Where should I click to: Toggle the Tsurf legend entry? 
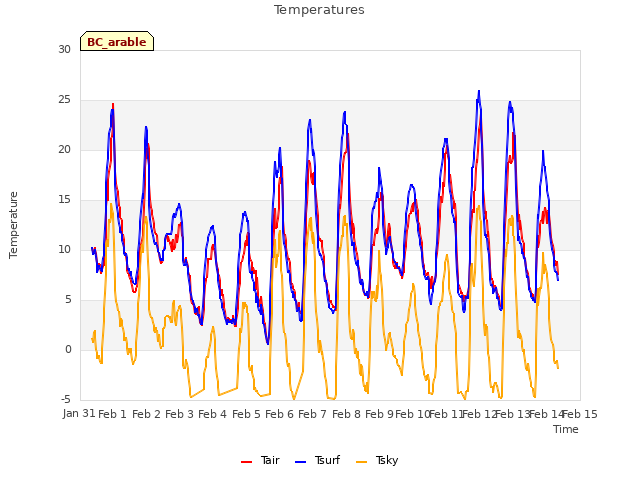pyautogui.click(x=318, y=460)
